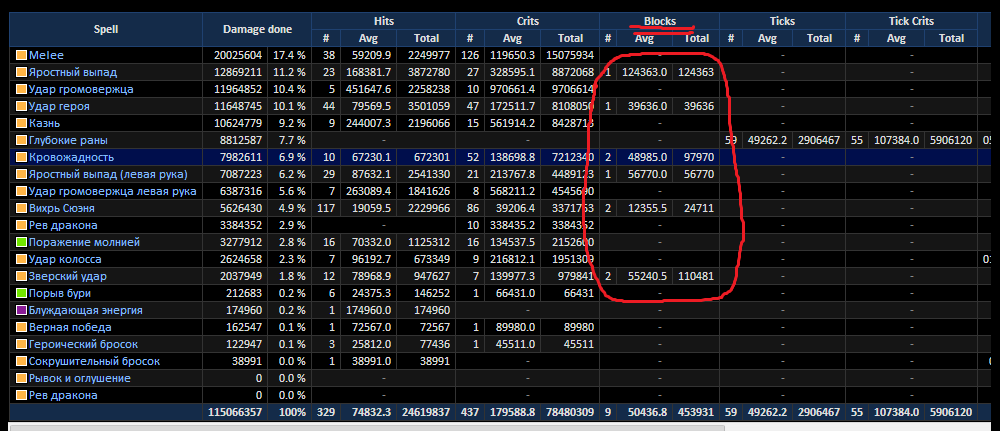Screen dimensions: 1000x431
Task: Click the icon beside Зверский удар
Action: coord(21,276)
